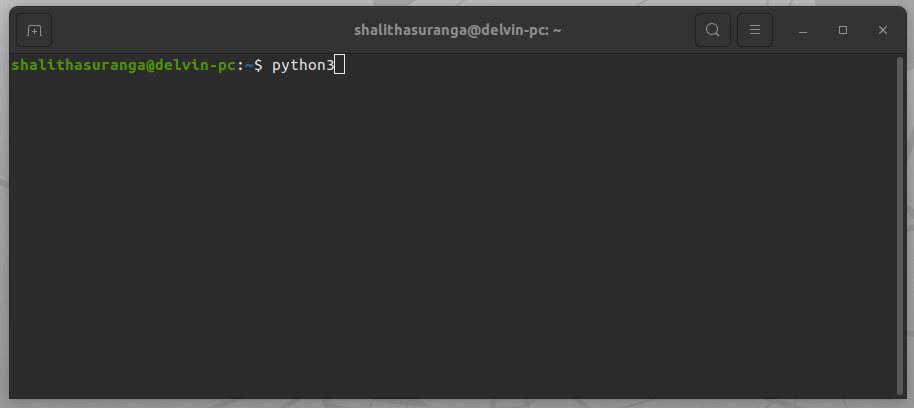Image resolution: width=914 pixels, height=408 pixels.
Task: Minimize the terminal window
Action: 802,31
